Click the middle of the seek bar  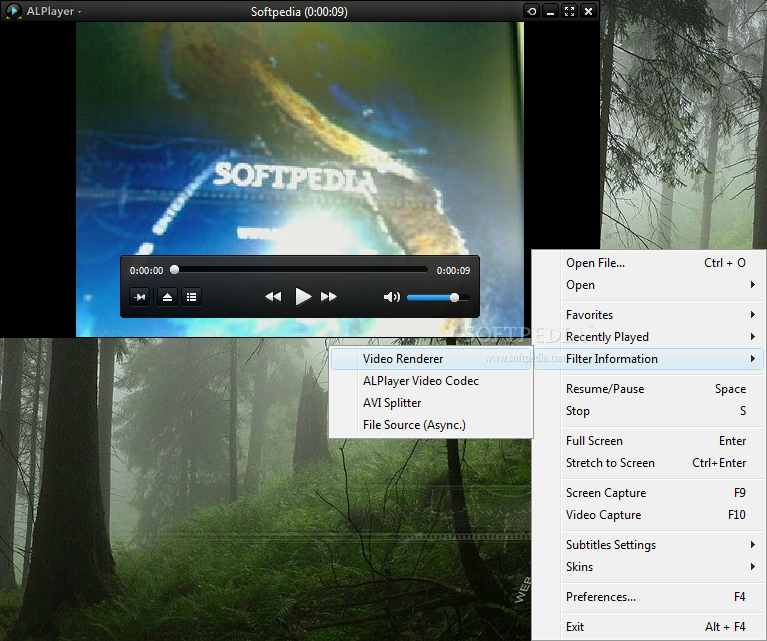pos(299,270)
